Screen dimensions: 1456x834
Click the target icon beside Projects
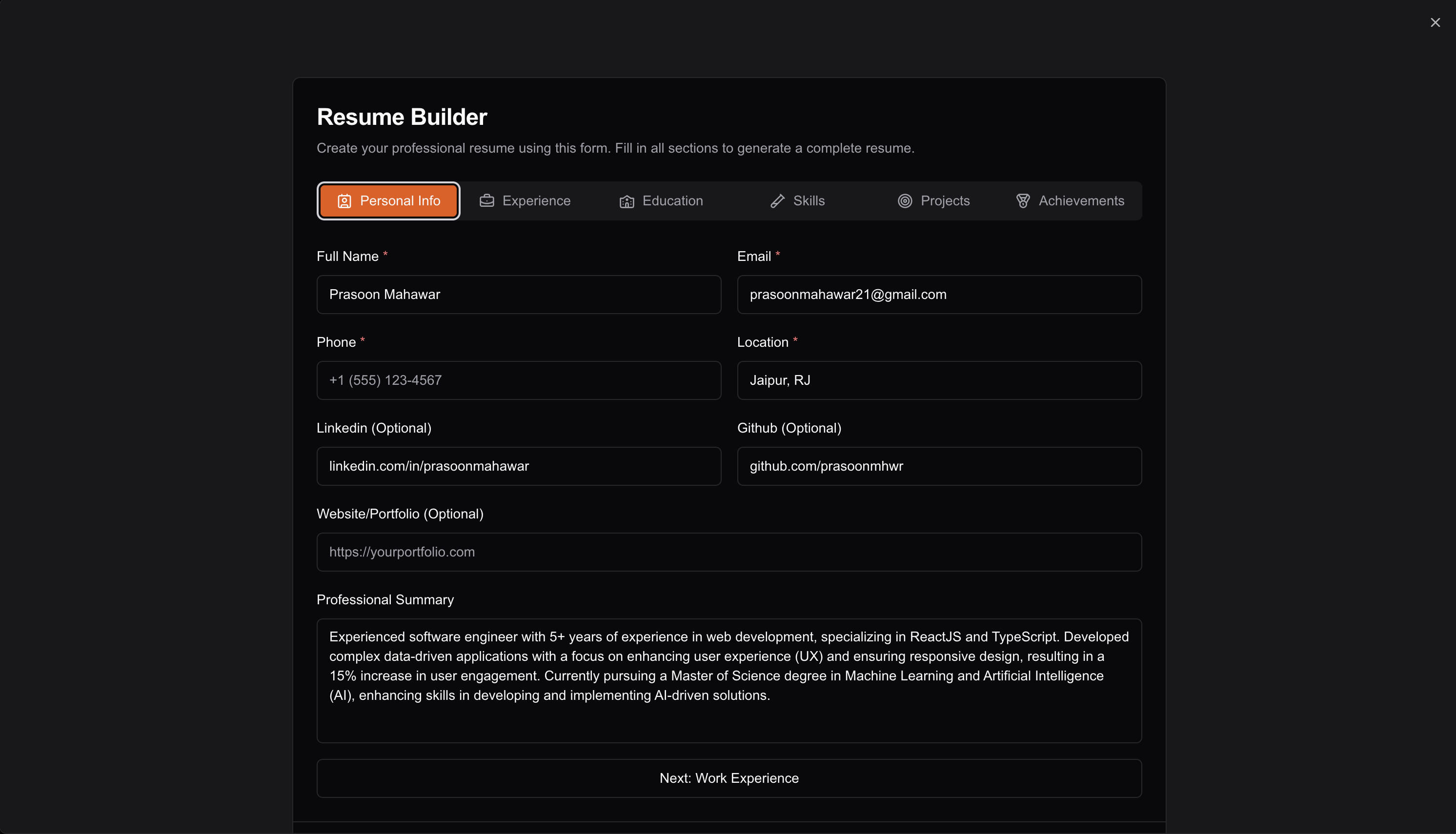tap(904, 201)
